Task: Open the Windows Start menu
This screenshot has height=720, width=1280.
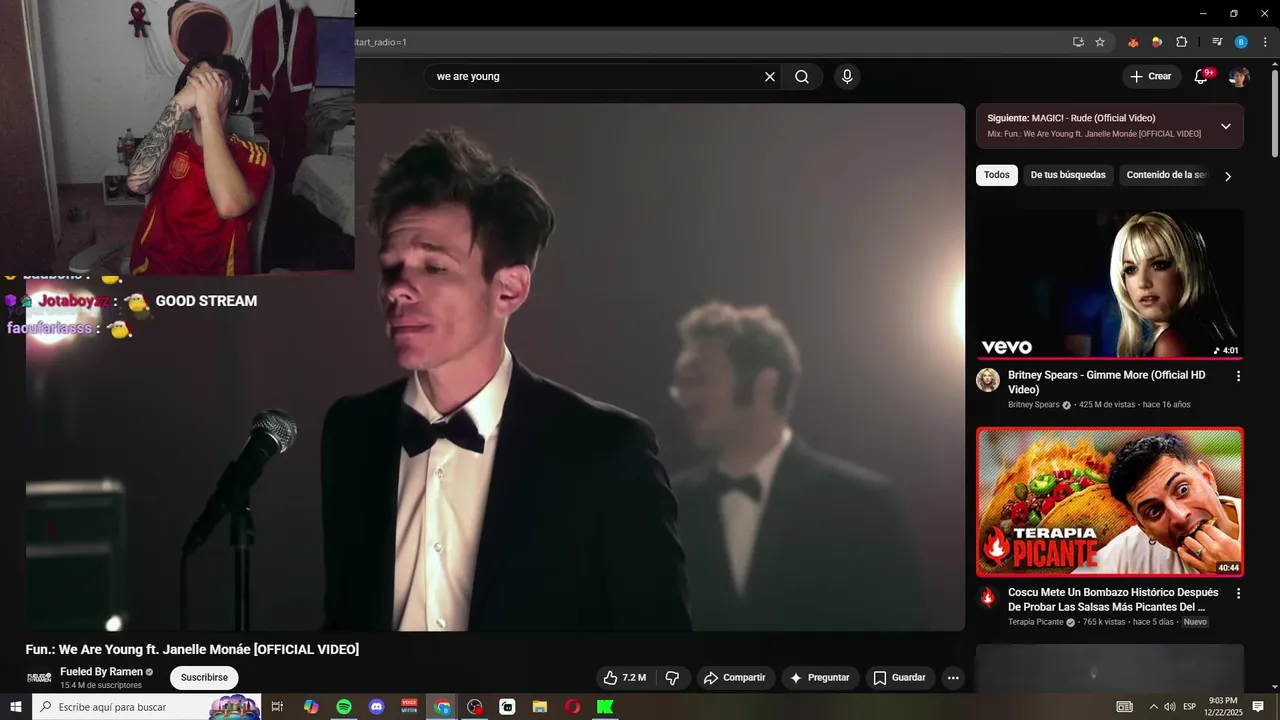Action: (15, 707)
